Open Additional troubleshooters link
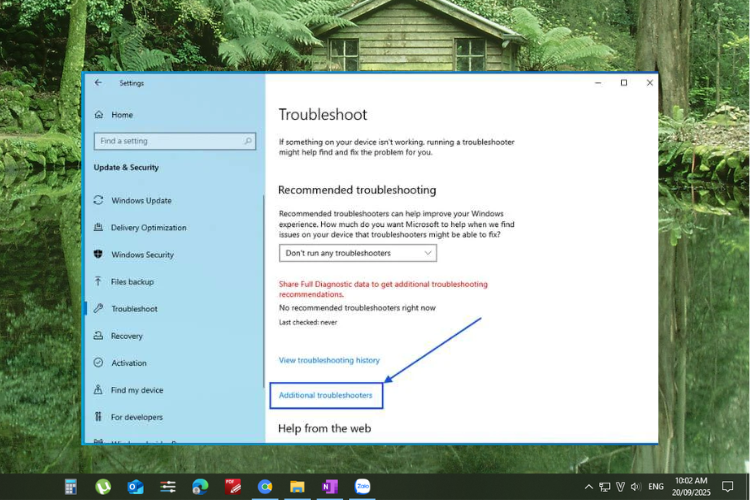This screenshot has height=500, width=750. coord(325,395)
